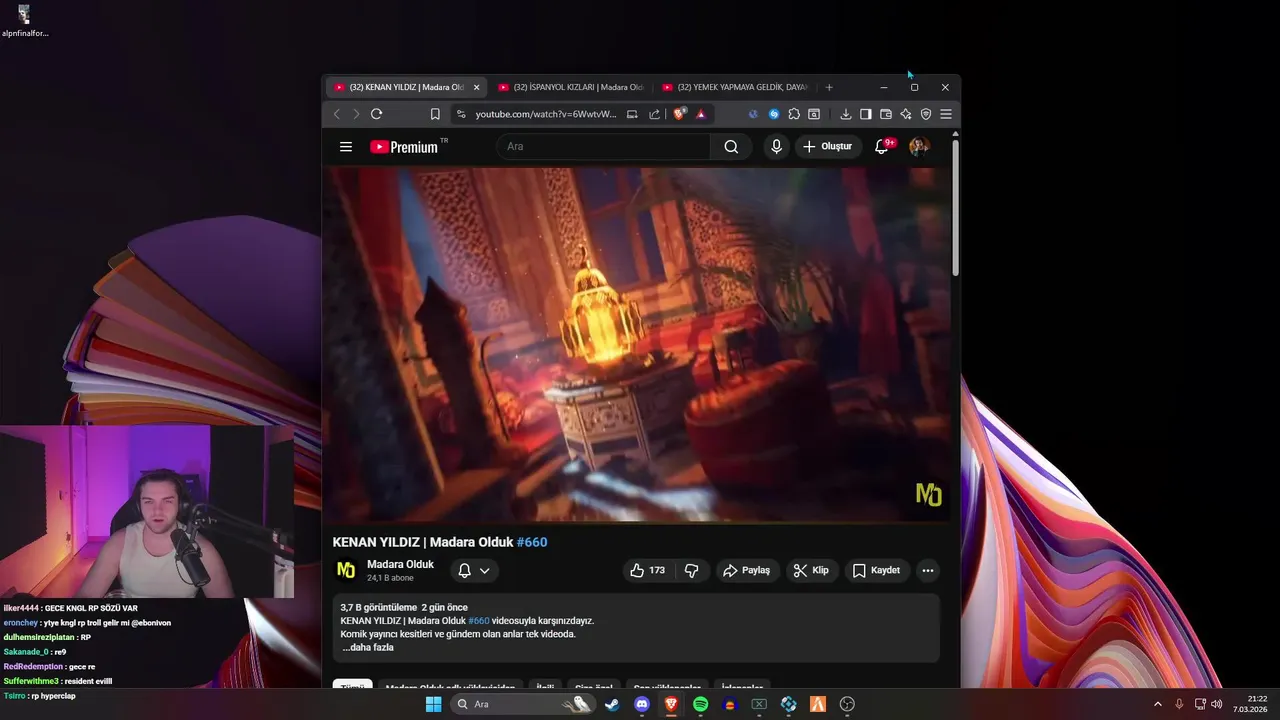Reload the page in Brave
Viewport: 1280px width, 720px height.
[x=376, y=114]
